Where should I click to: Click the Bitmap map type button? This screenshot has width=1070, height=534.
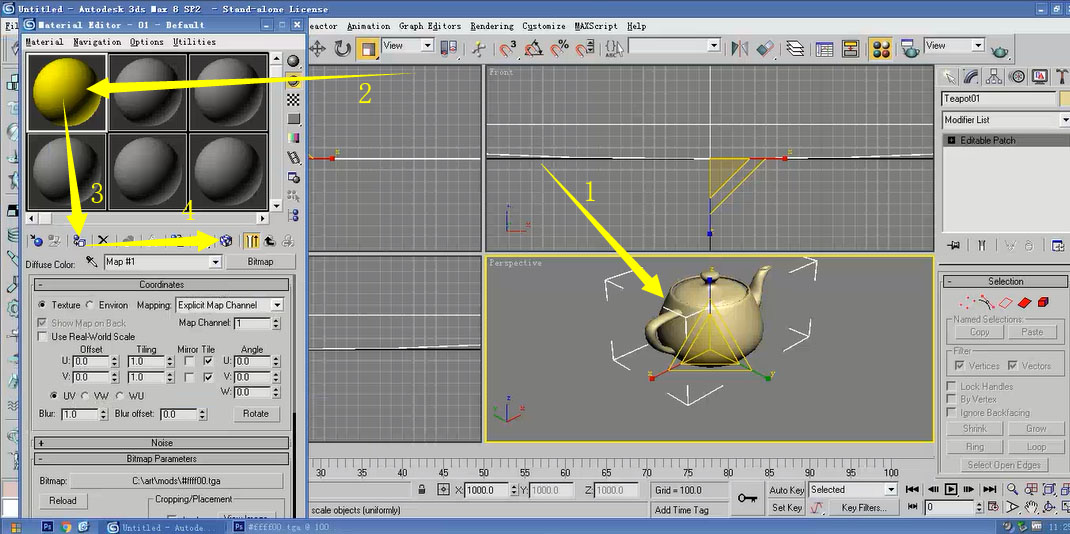coord(260,261)
